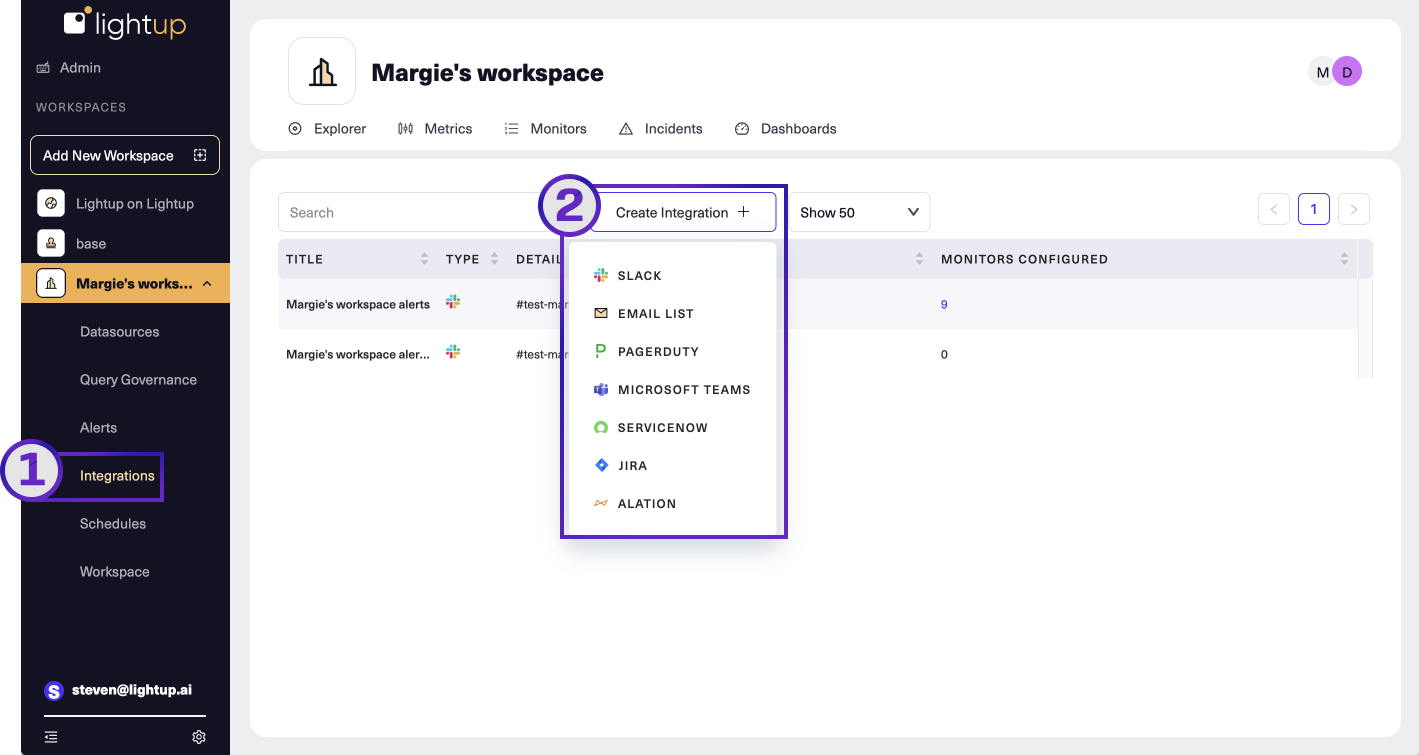Select base workspace label
The image size is (1419, 755).
[91, 243]
